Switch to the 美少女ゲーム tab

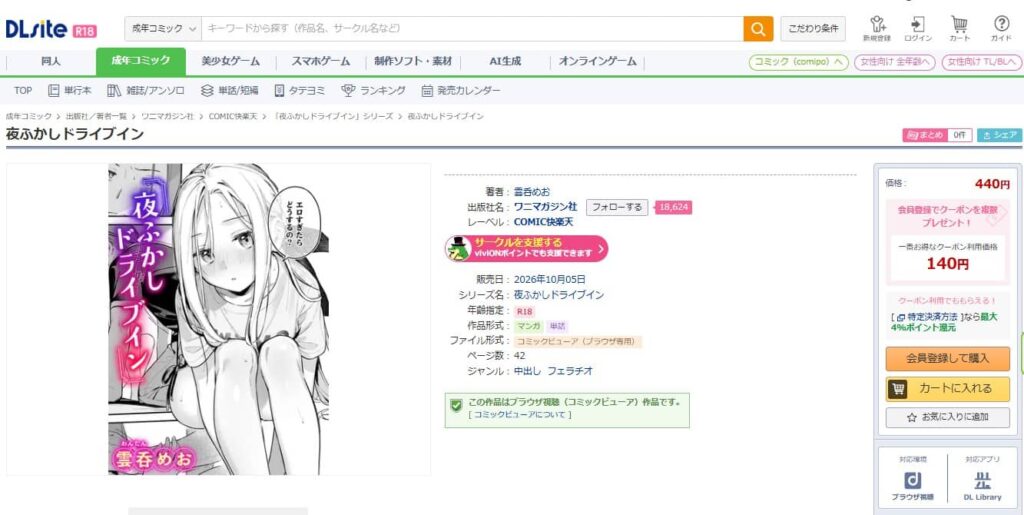click(230, 61)
